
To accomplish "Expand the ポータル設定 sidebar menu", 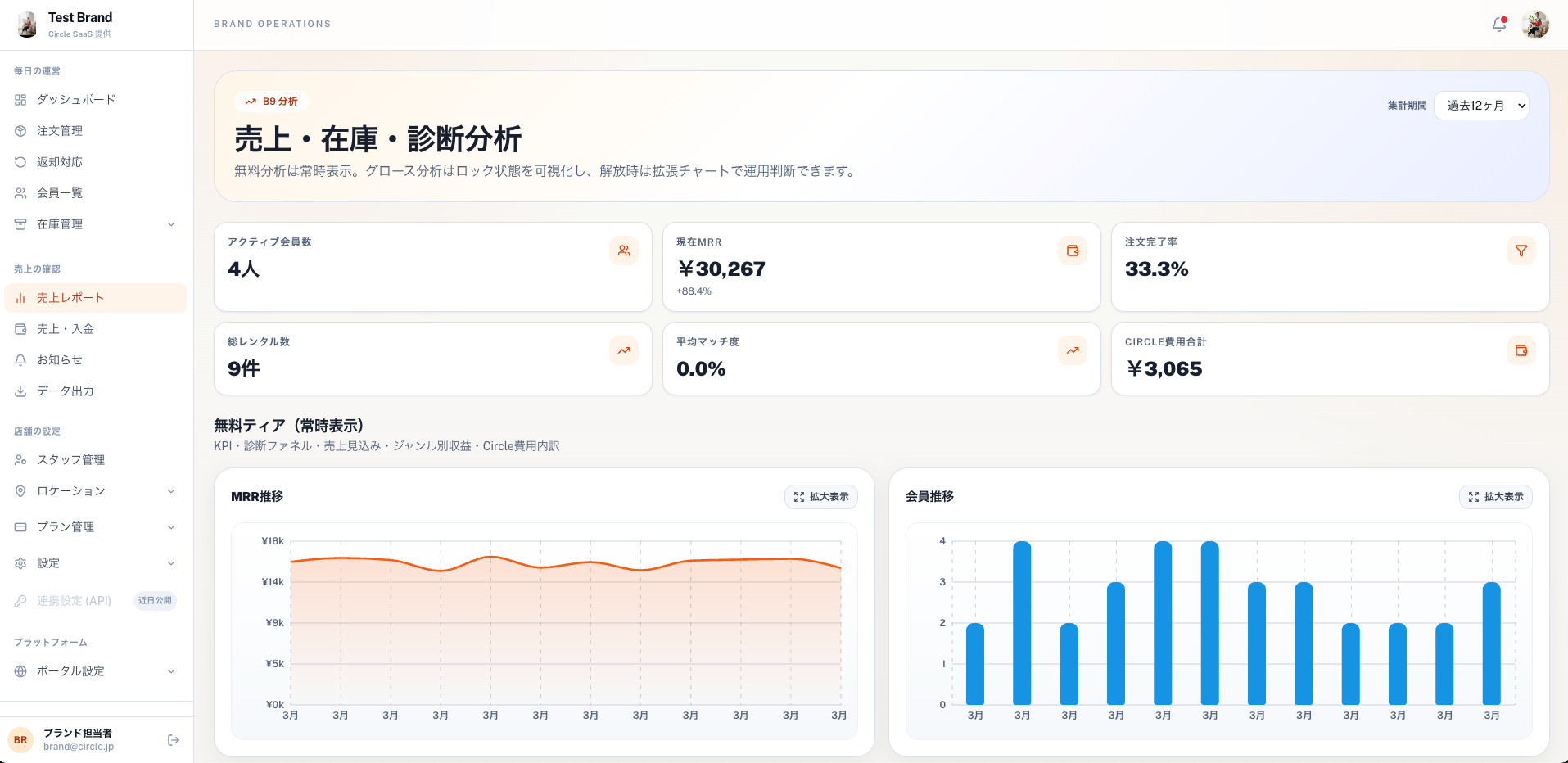I will pos(95,671).
